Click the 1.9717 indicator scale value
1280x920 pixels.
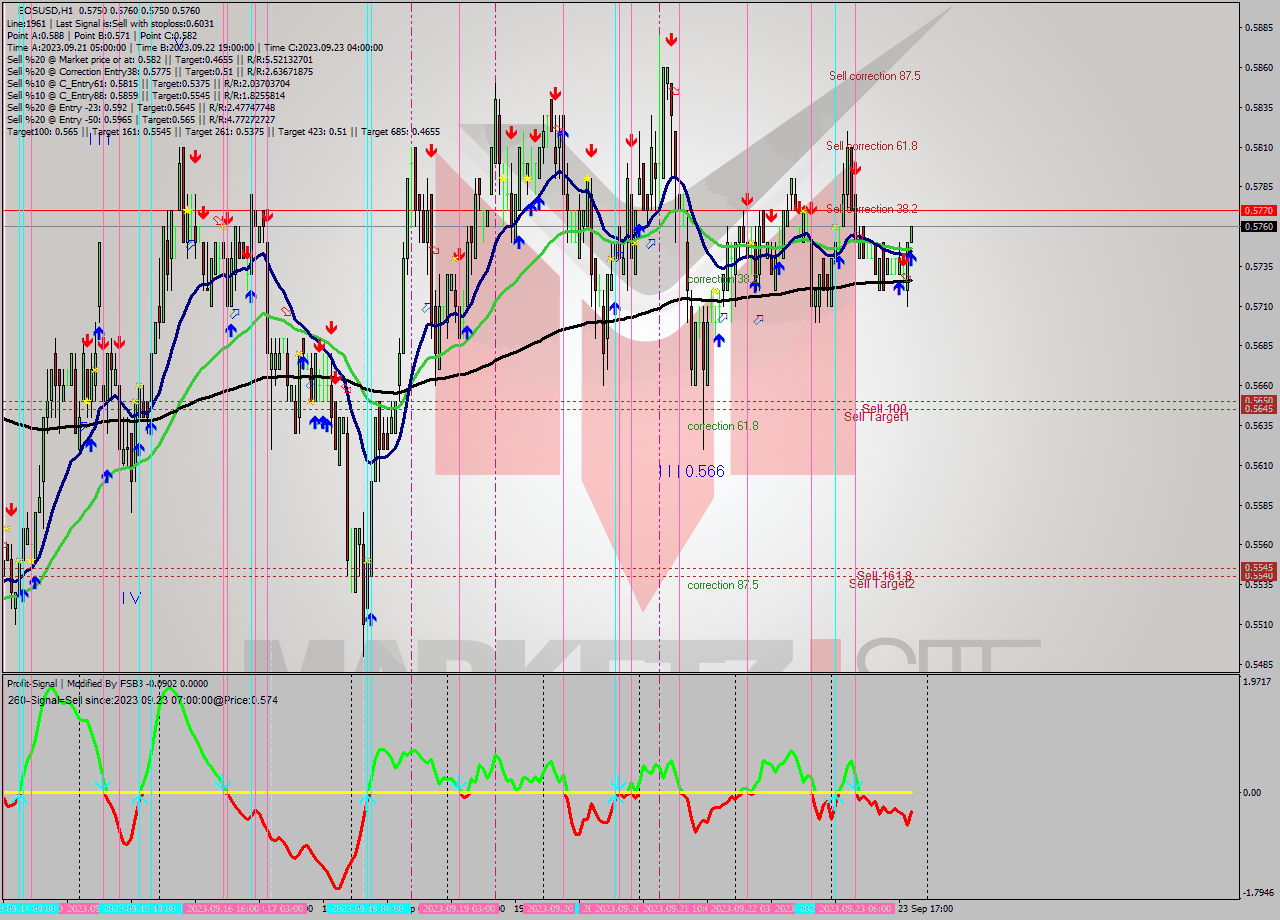(1259, 682)
